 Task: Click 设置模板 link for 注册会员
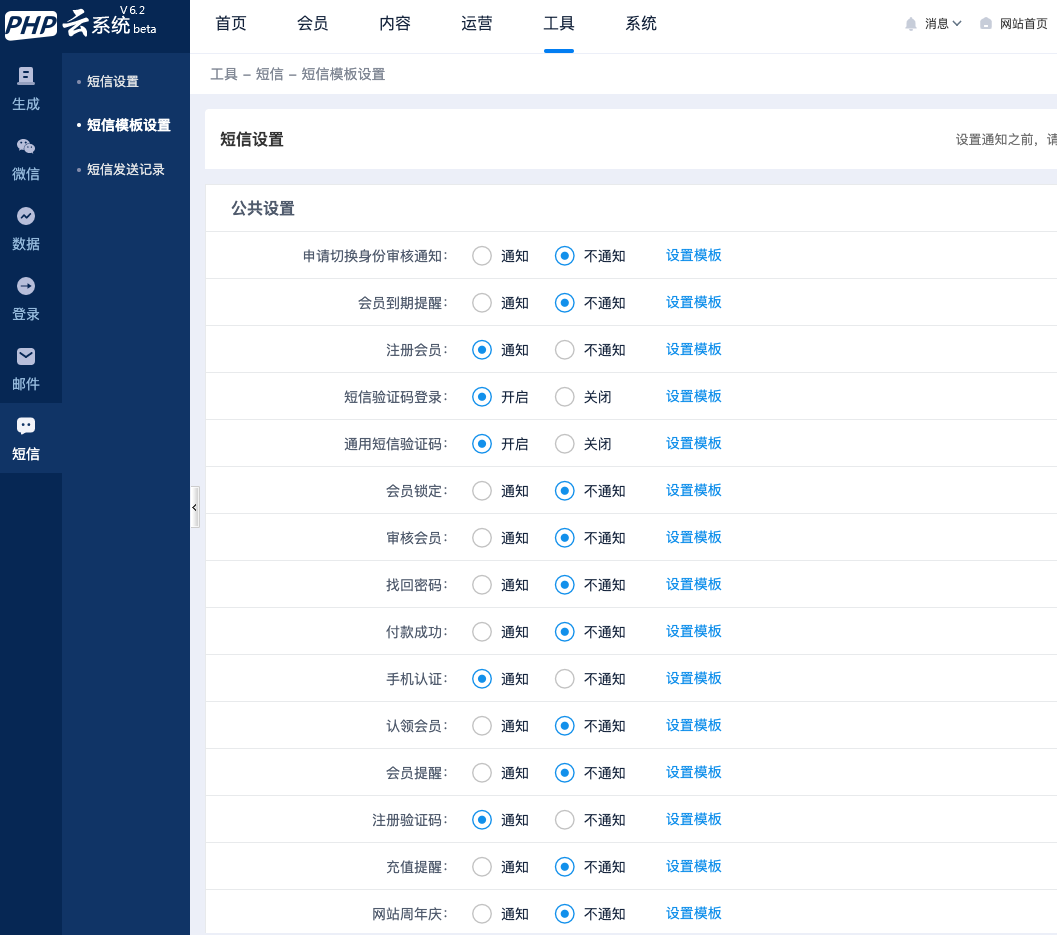pos(693,349)
